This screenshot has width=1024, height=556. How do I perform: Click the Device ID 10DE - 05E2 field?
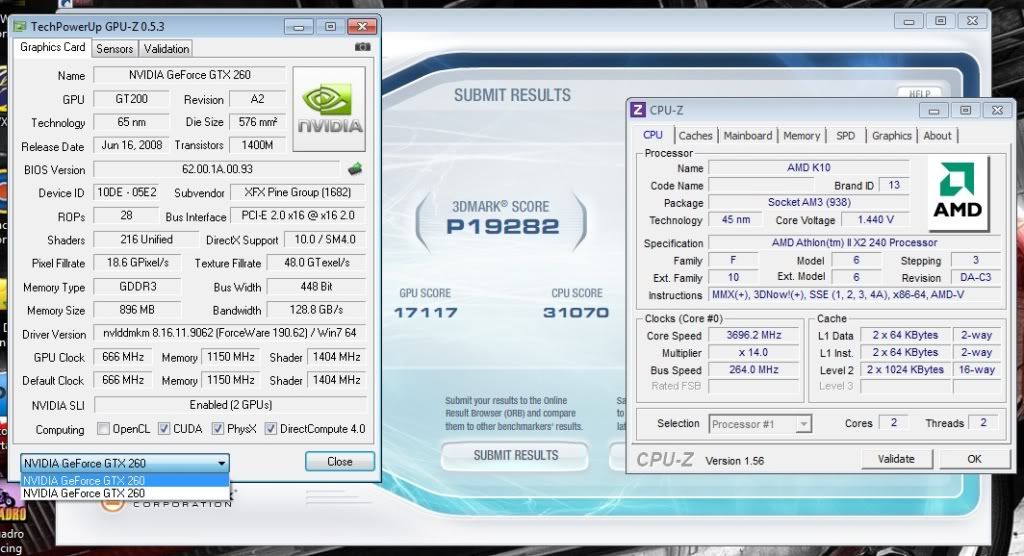(127, 193)
